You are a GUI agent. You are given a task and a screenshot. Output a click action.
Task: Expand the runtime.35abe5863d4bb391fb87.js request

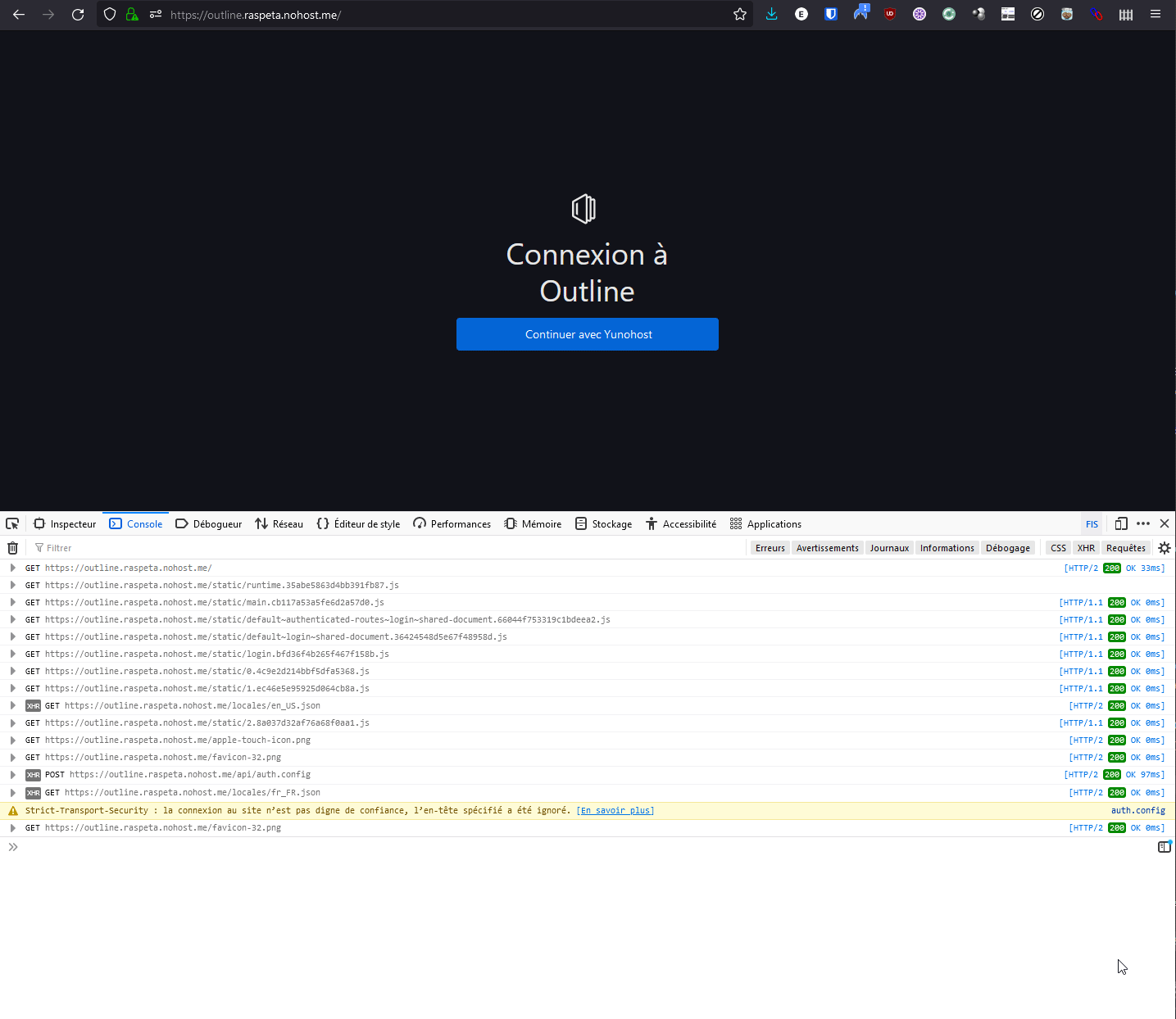point(13,585)
